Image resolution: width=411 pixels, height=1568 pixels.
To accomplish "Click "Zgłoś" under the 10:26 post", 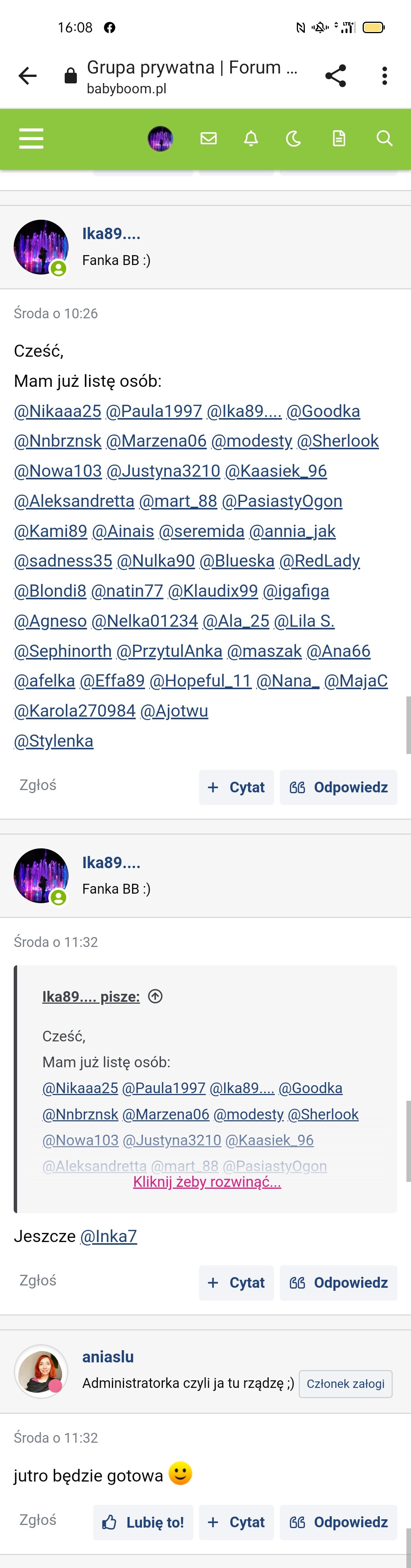I will [38, 785].
